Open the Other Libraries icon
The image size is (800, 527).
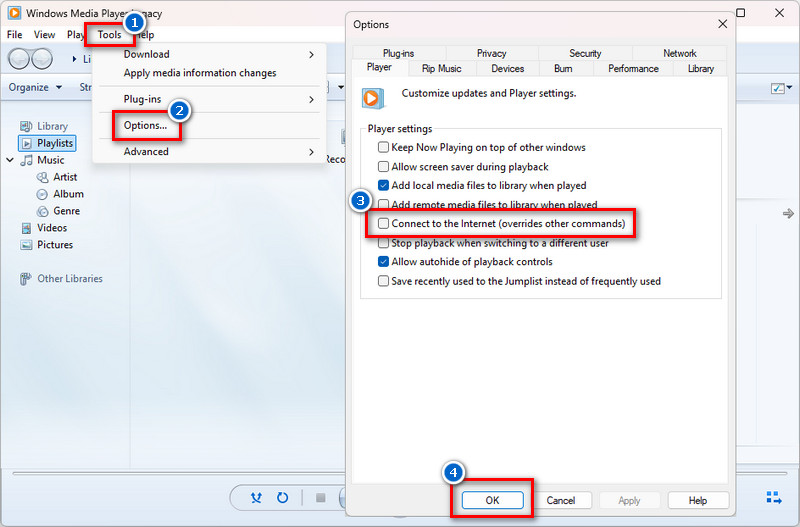26,279
